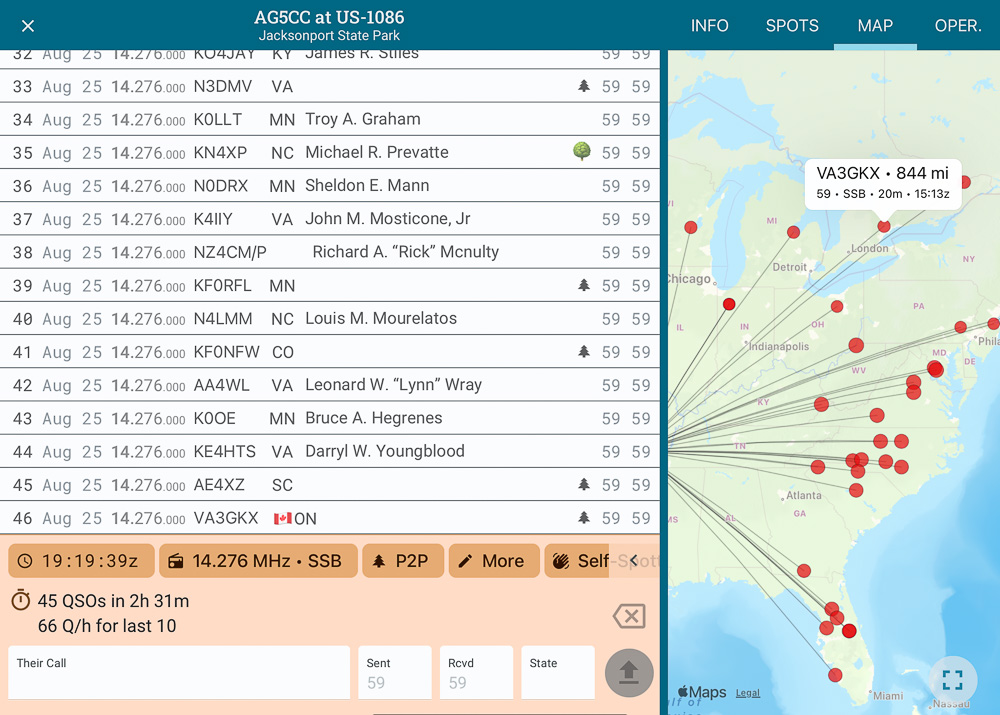The image size is (1000, 715).
Task: Open the 14.276 MHz SSB frequency selector
Action: (x=256, y=561)
